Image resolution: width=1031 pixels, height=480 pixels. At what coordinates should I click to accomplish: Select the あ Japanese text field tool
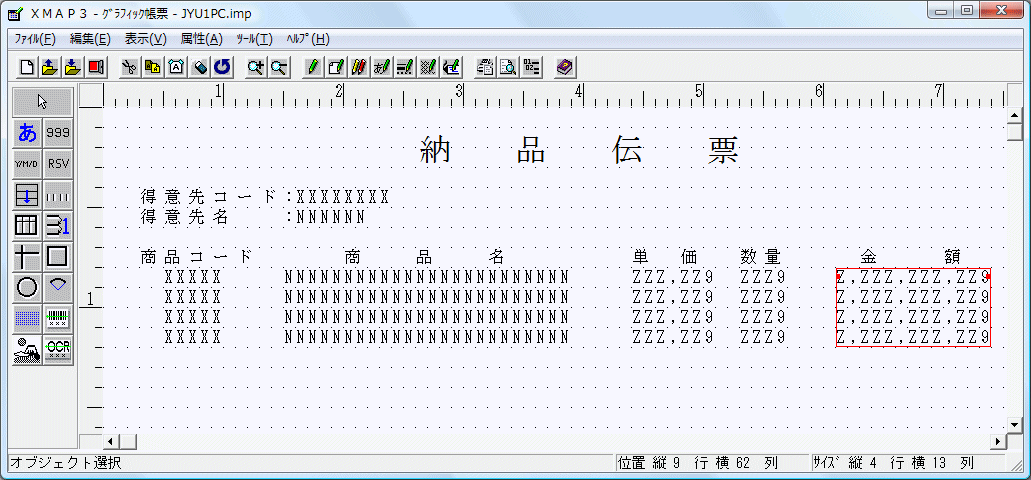(28, 133)
